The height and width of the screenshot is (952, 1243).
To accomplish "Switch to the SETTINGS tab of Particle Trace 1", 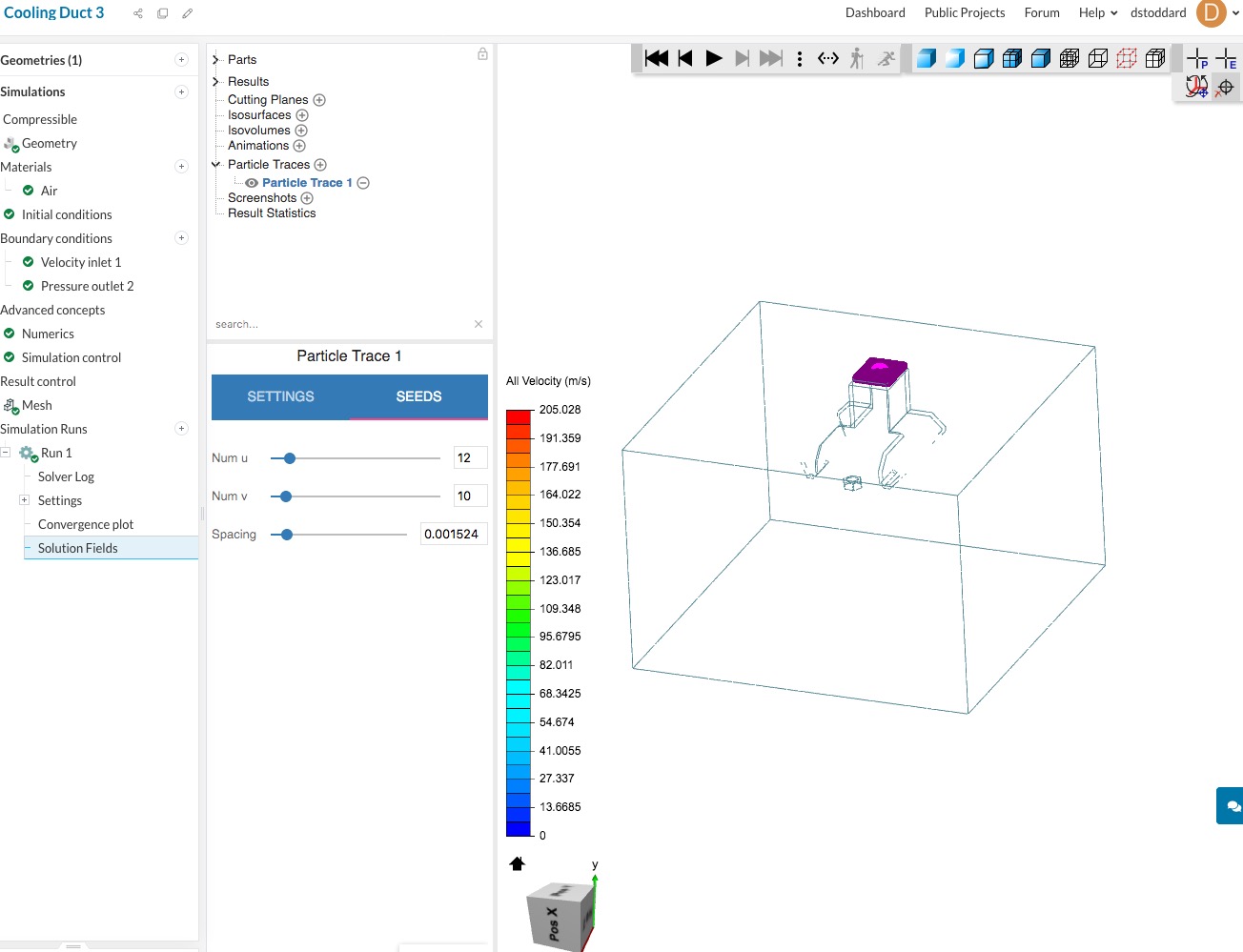I will pyautogui.click(x=280, y=396).
